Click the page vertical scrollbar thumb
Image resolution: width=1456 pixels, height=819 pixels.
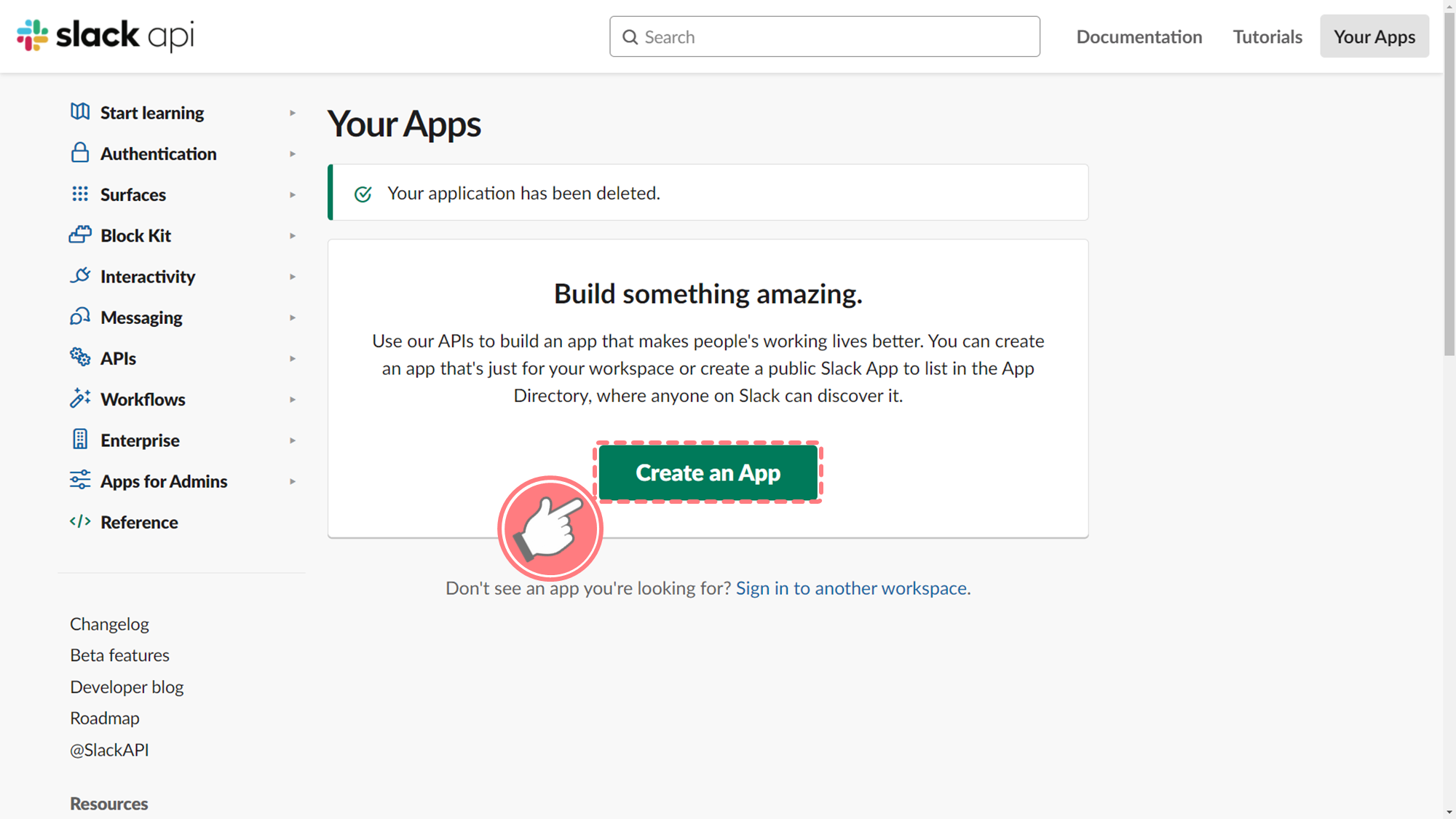tap(1449, 185)
